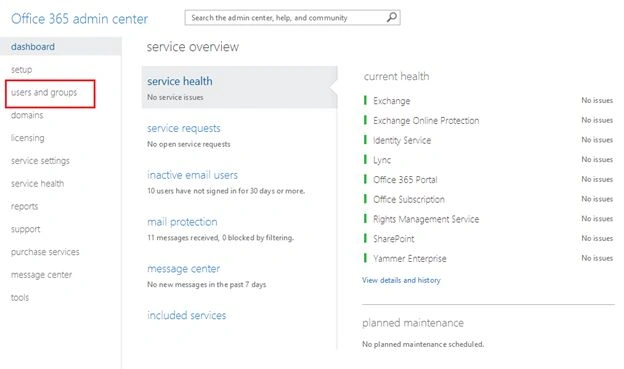Click No issues status for Exchange
624x369 pixels.
(597, 100)
